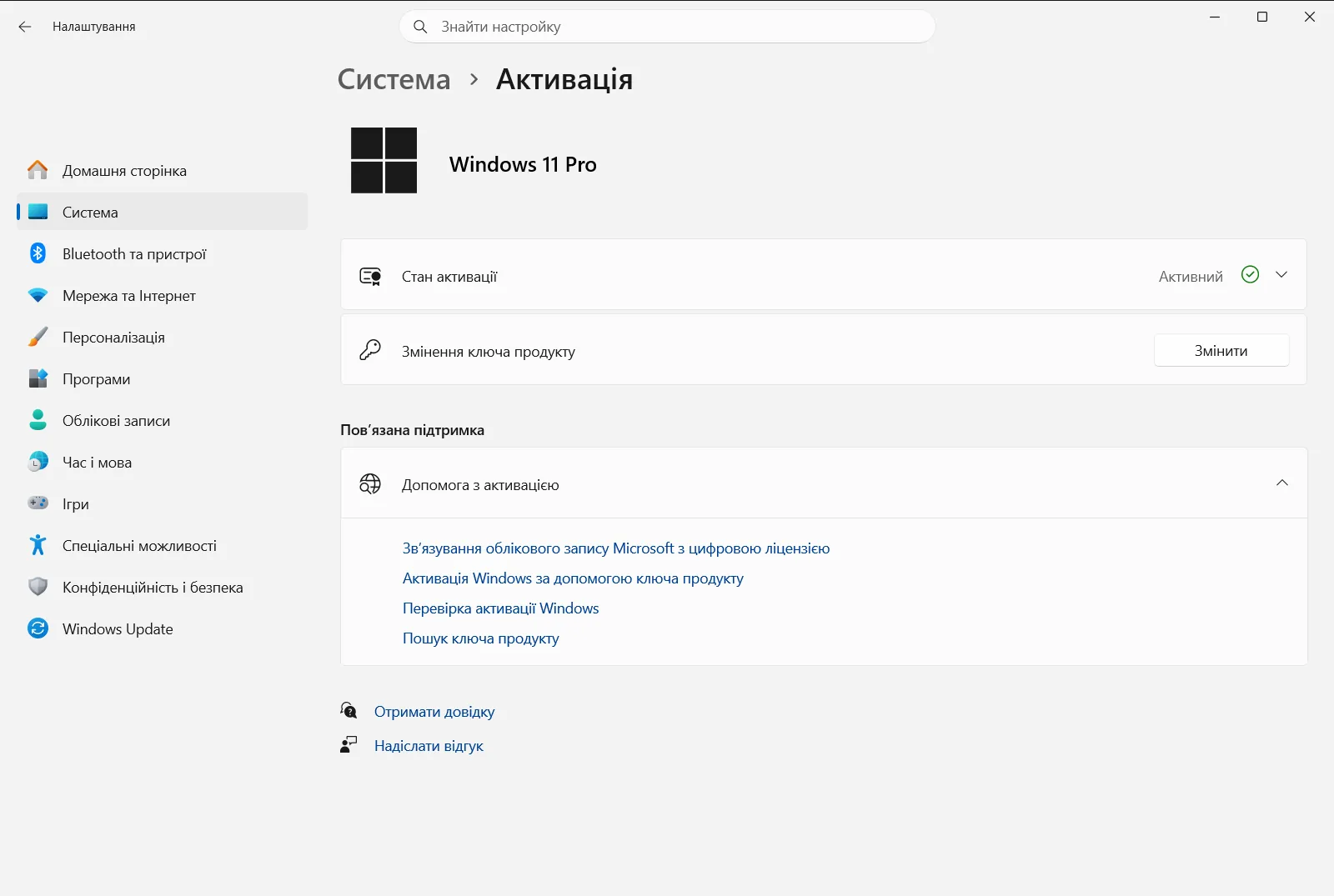1334x896 pixels.
Task: Click the key icon in Змінення ключа продукту
Action: 370,350
